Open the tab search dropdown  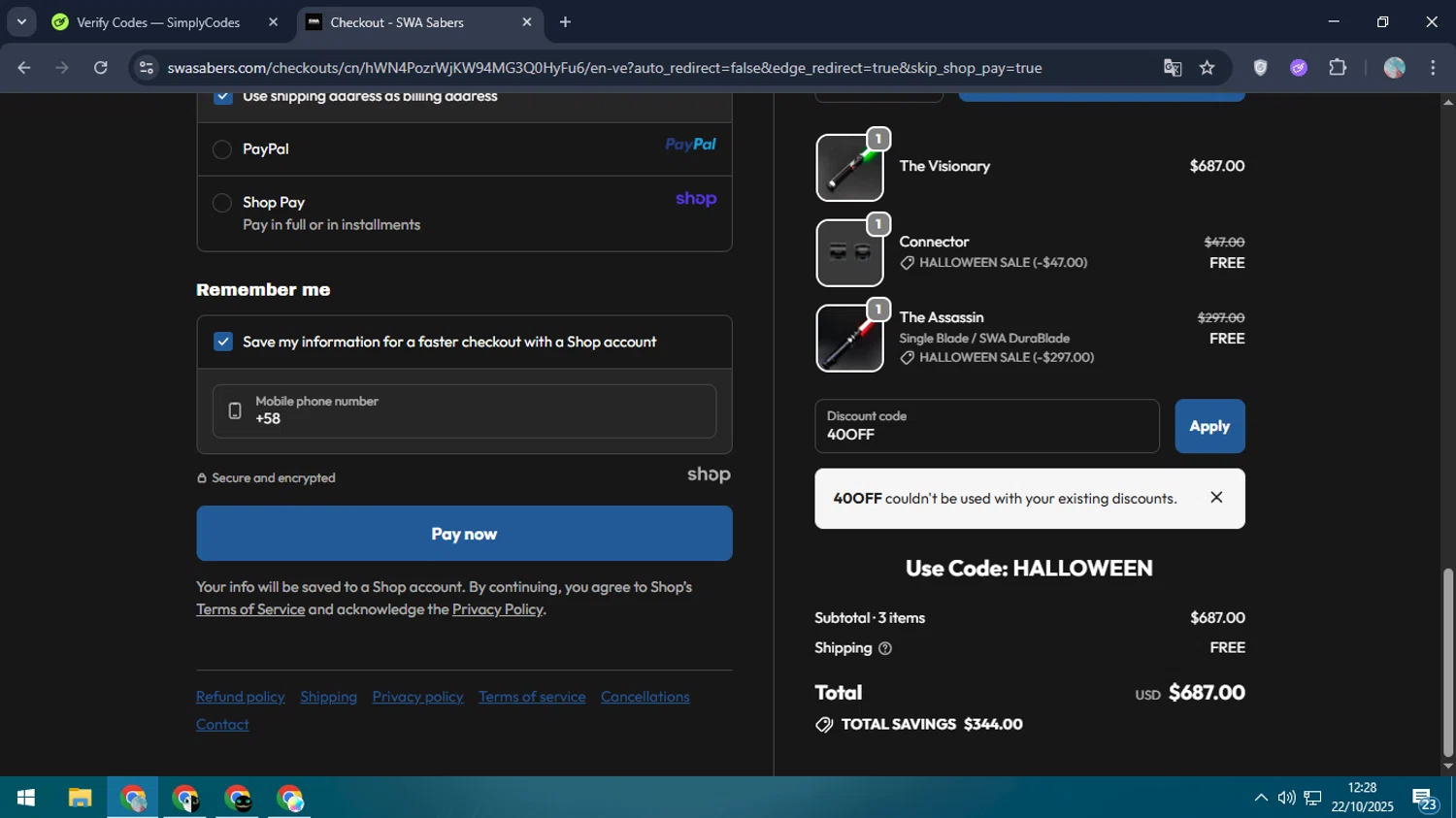(21, 22)
